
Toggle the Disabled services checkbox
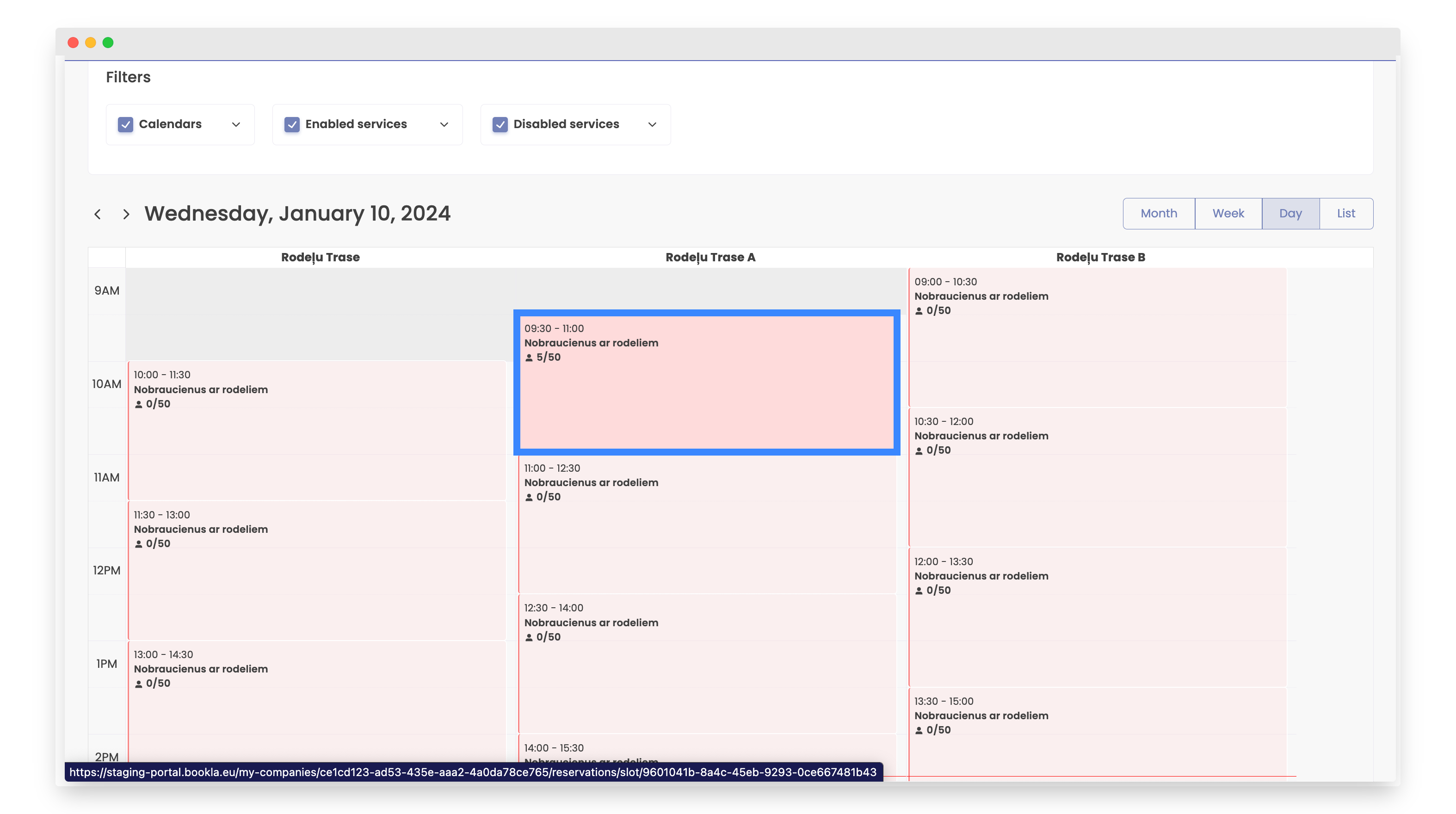(x=500, y=124)
